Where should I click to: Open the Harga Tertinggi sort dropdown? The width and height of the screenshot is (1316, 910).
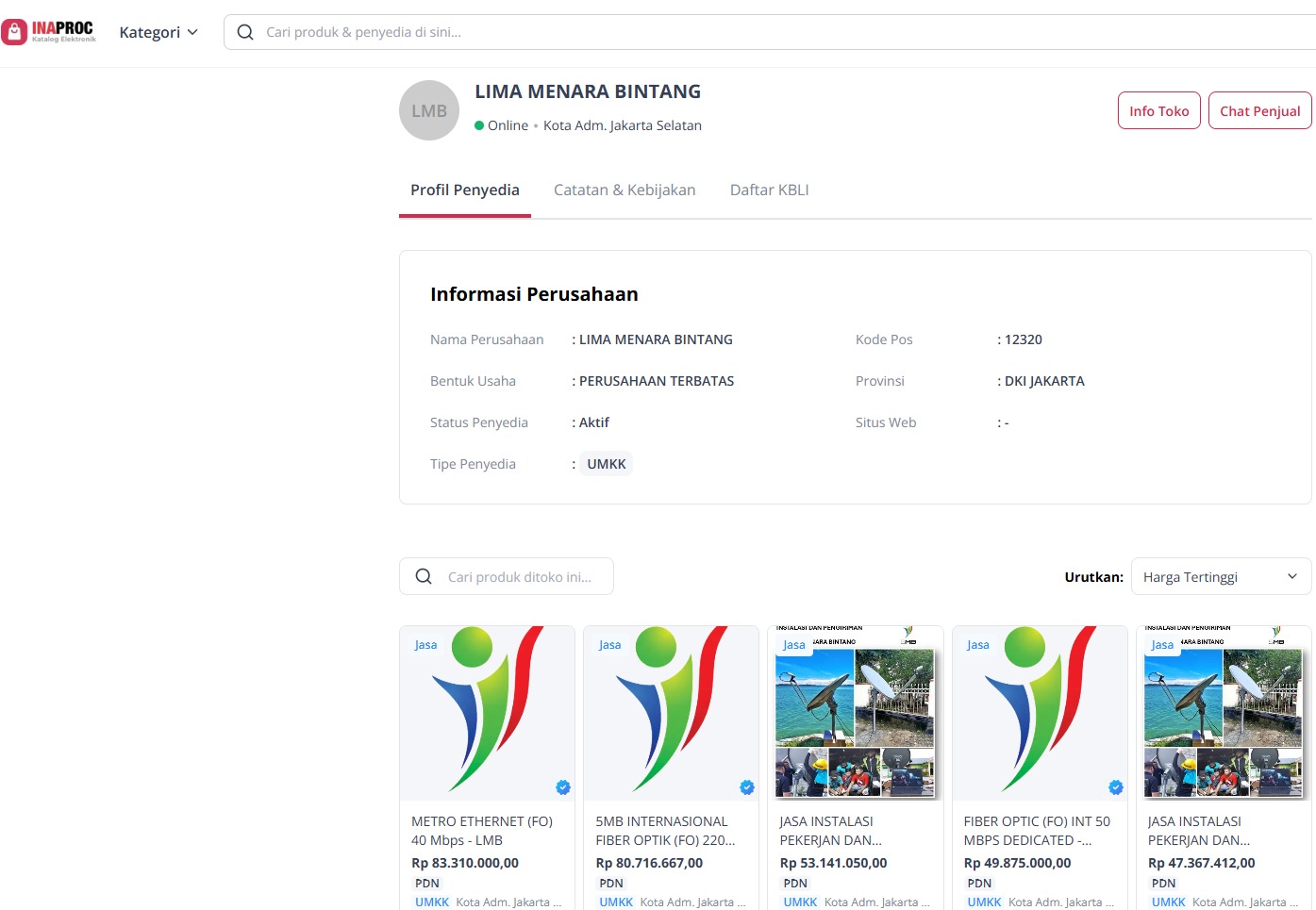pyautogui.click(x=1221, y=576)
